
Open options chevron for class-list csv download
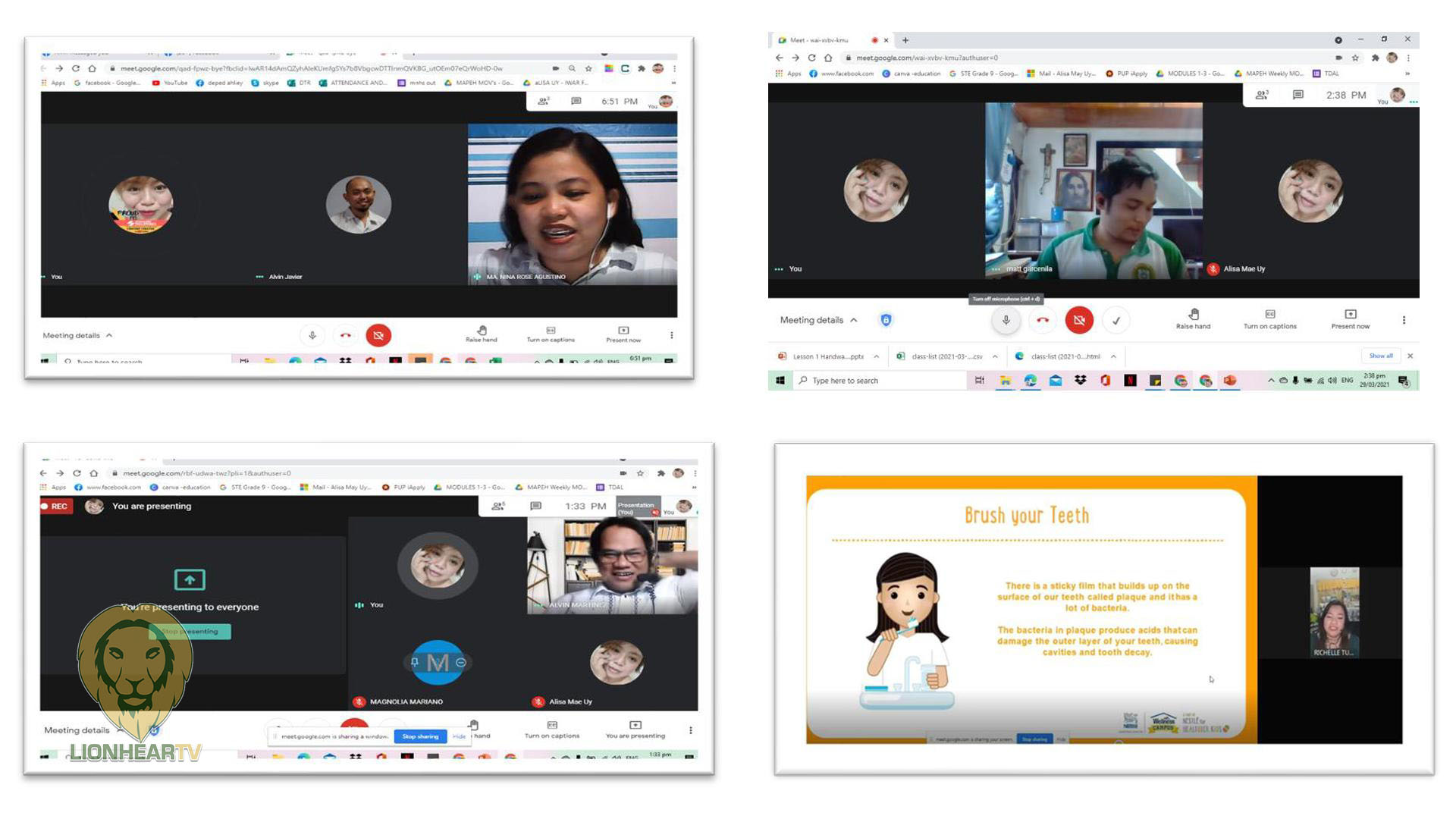click(995, 356)
